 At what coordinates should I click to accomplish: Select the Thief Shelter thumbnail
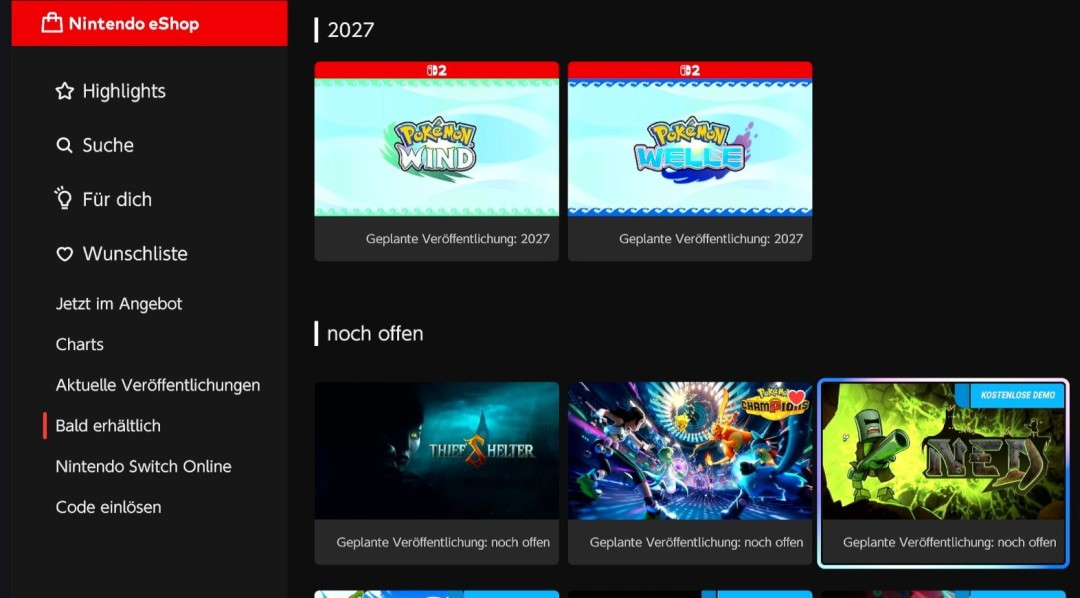click(436, 450)
